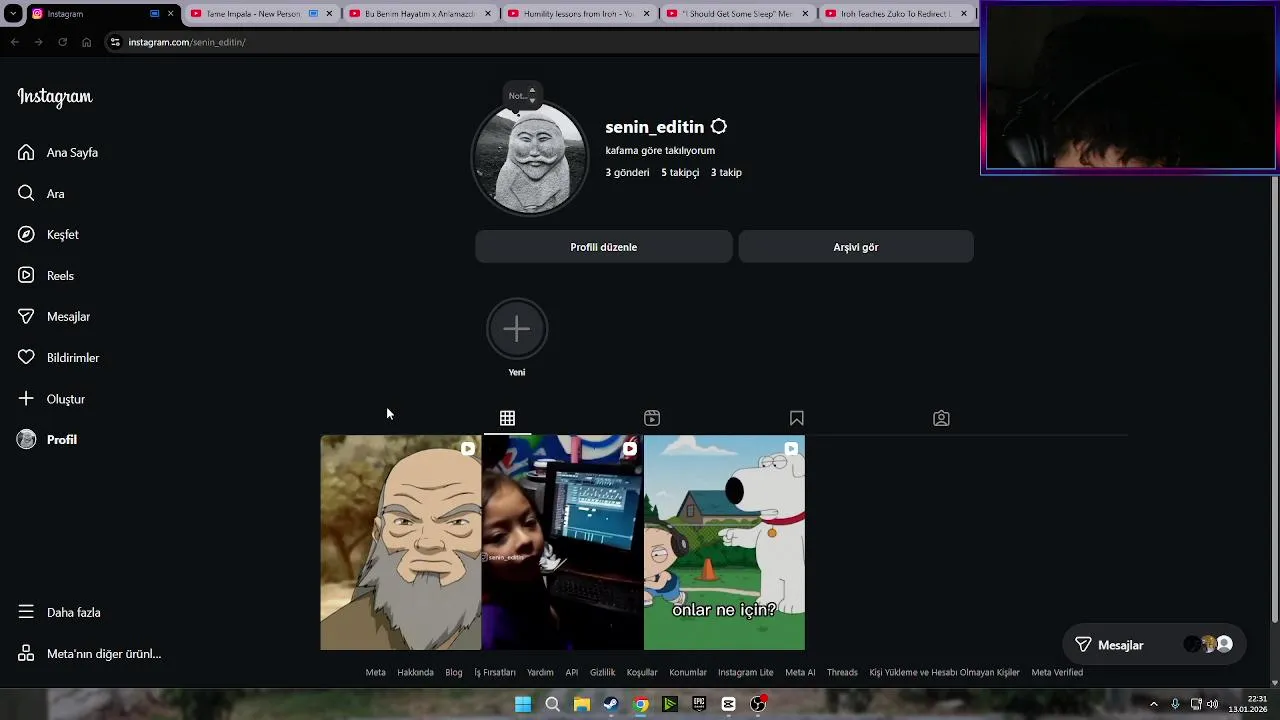Open the Yardım footer link

[x=540, y=672]
